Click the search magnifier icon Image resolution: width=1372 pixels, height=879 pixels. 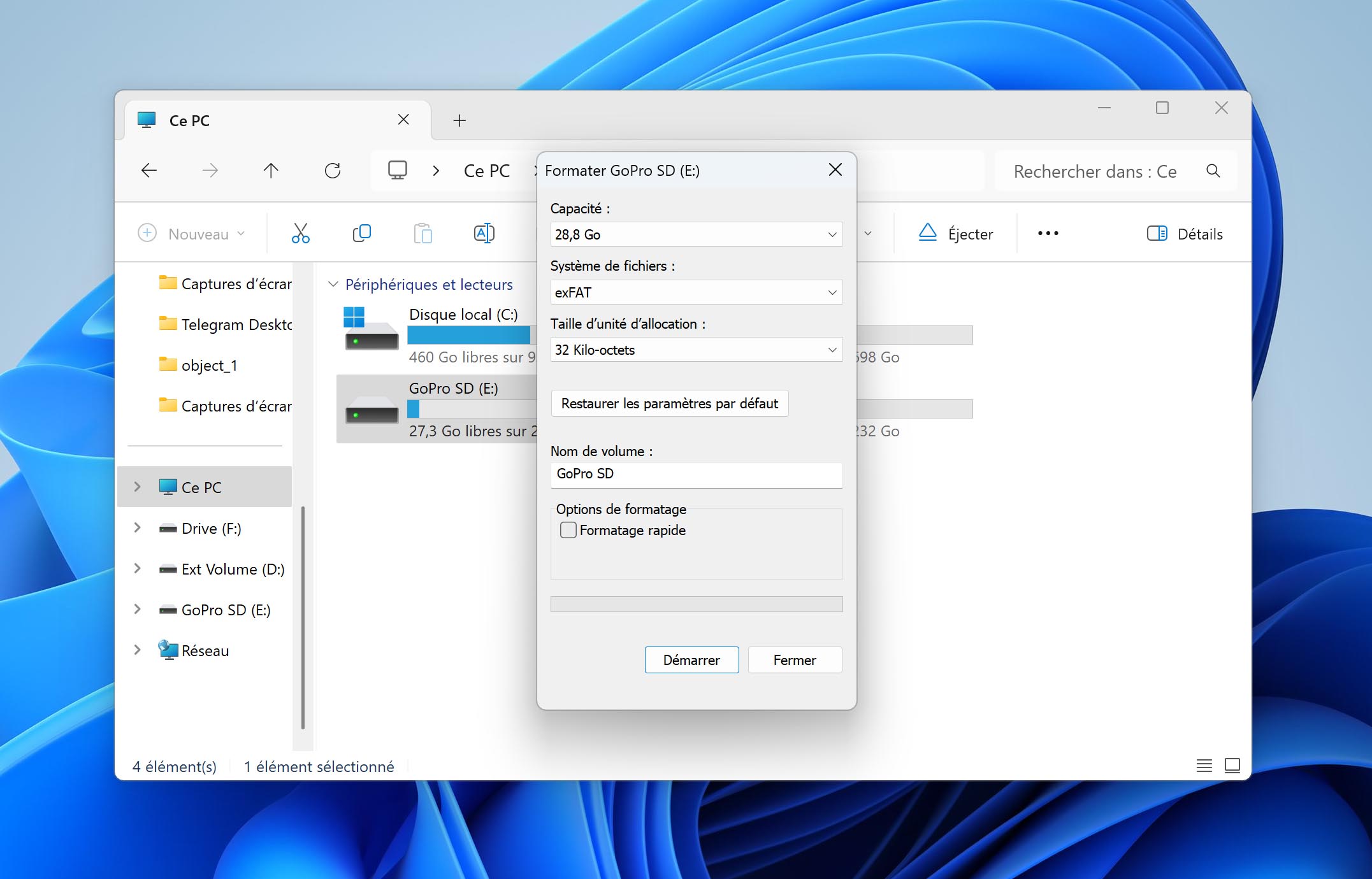(x=1213, y=171)
